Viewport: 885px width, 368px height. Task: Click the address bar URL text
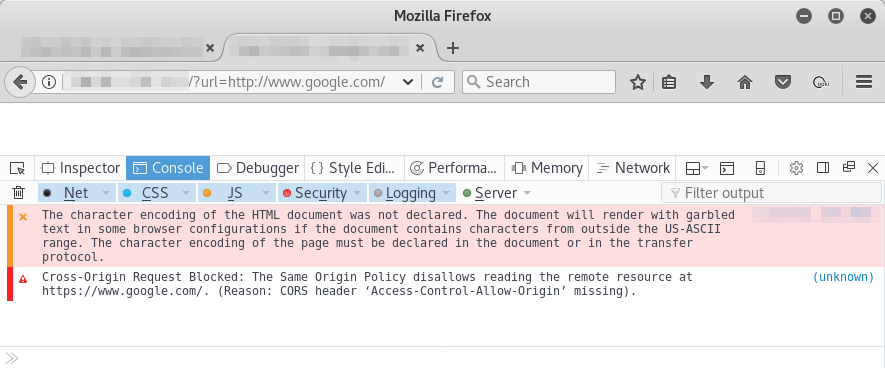coord(288,82)
